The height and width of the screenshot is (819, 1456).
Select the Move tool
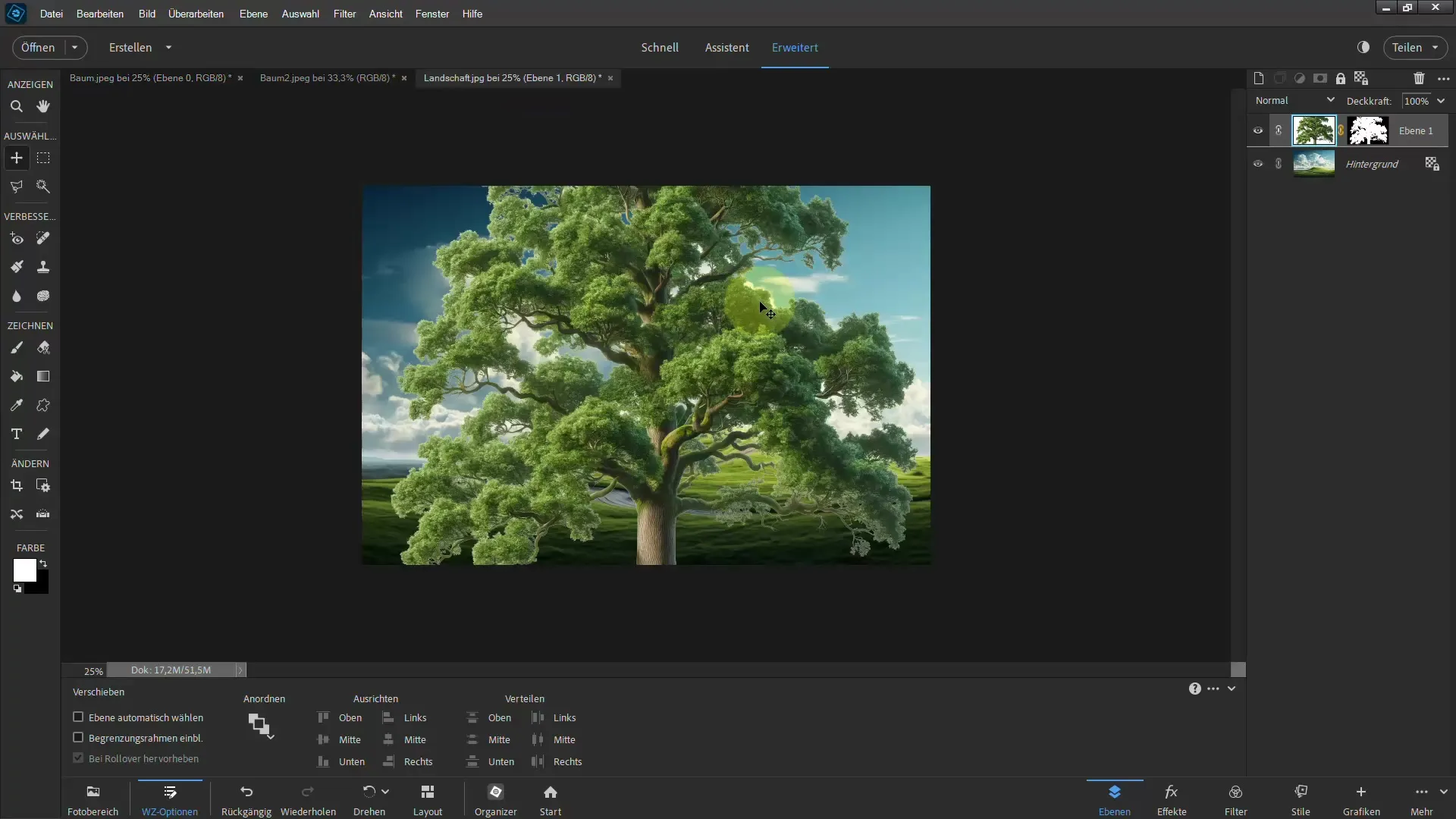click(x=16, y=158)
